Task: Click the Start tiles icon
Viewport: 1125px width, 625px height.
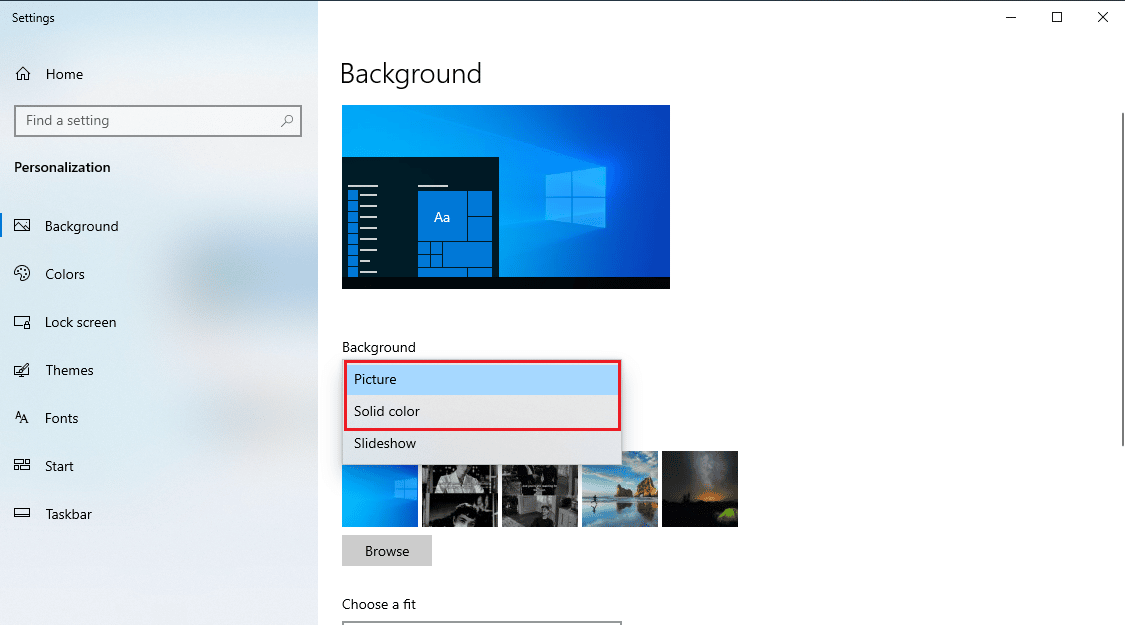Action: [x=22, y=465]
